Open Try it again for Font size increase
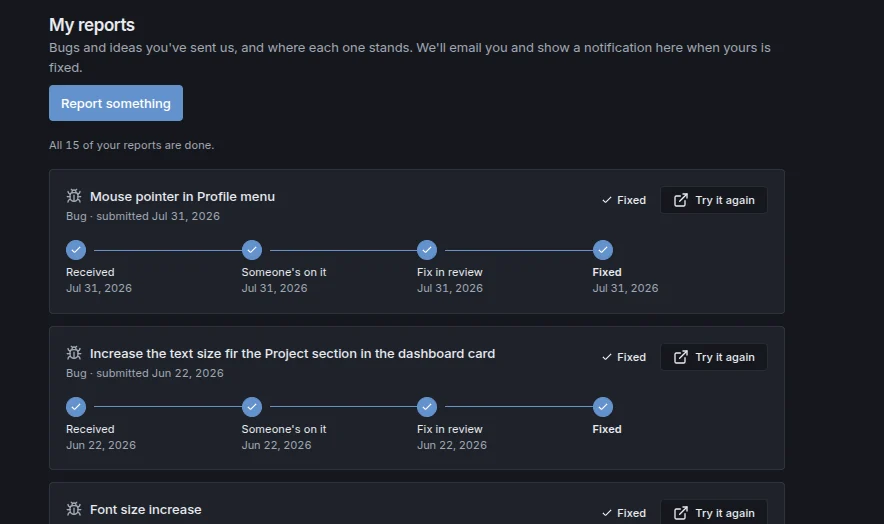Viewport: 884px width, 524px height. coord(714,513)
